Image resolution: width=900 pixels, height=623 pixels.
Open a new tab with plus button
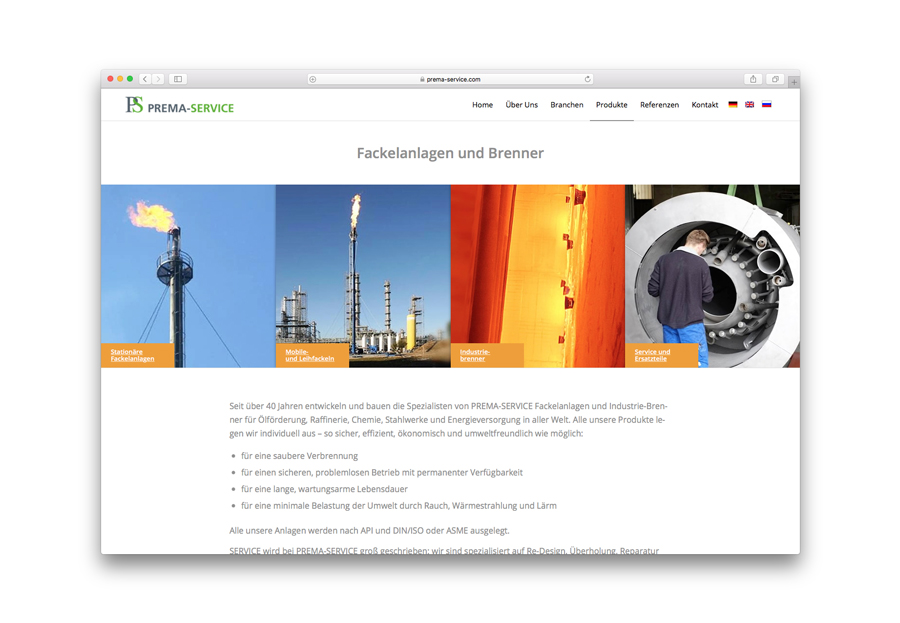coord(794,82)
